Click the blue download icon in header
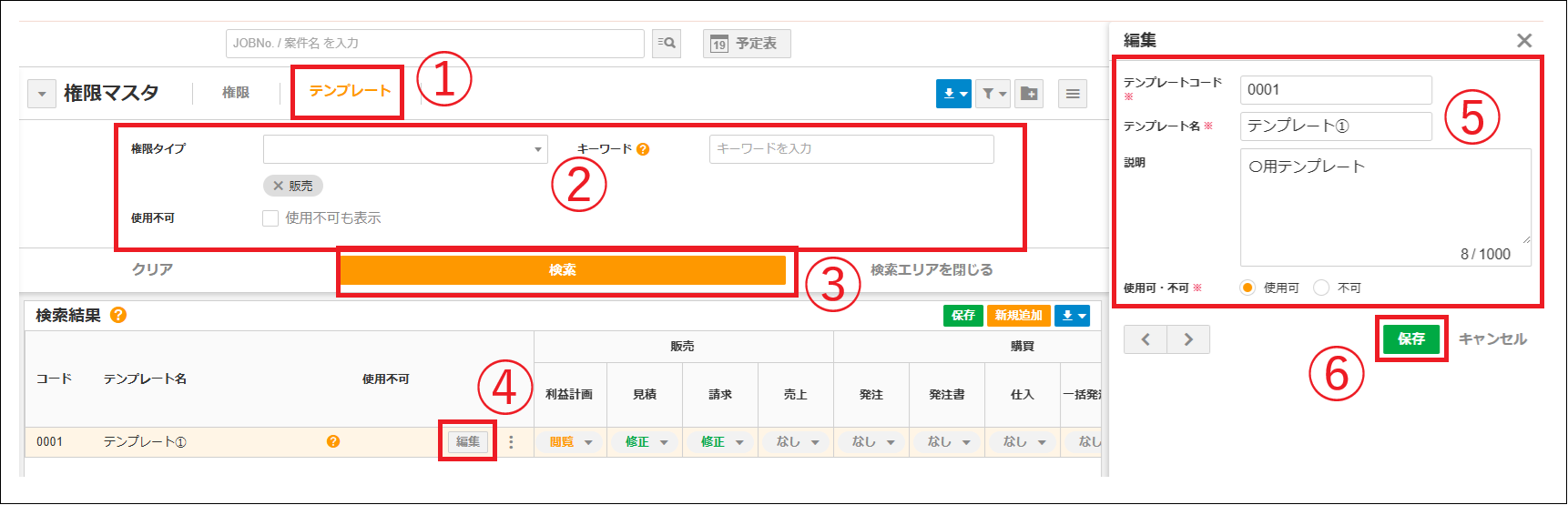The height and width of the screenshot is (505, 1568). point(953,93)
